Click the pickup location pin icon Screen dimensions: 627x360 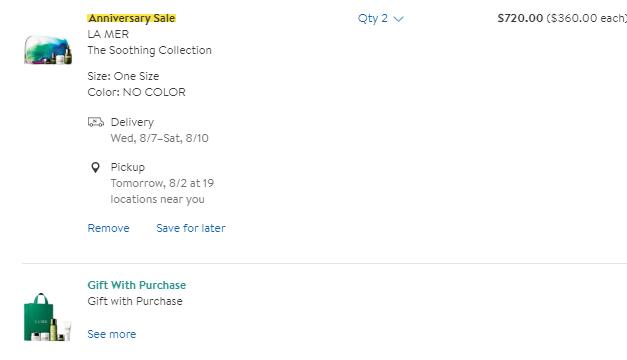(x=95, y=167)
